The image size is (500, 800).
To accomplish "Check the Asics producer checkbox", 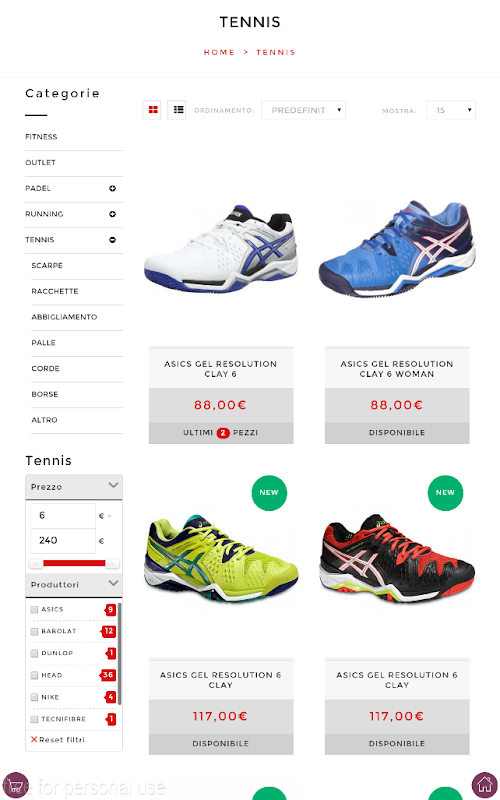I will click(34, 609).
